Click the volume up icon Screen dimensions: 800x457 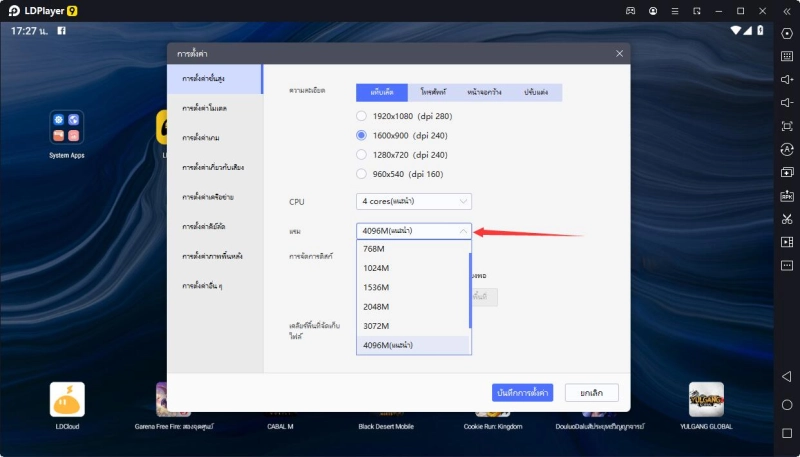(787, 80)
